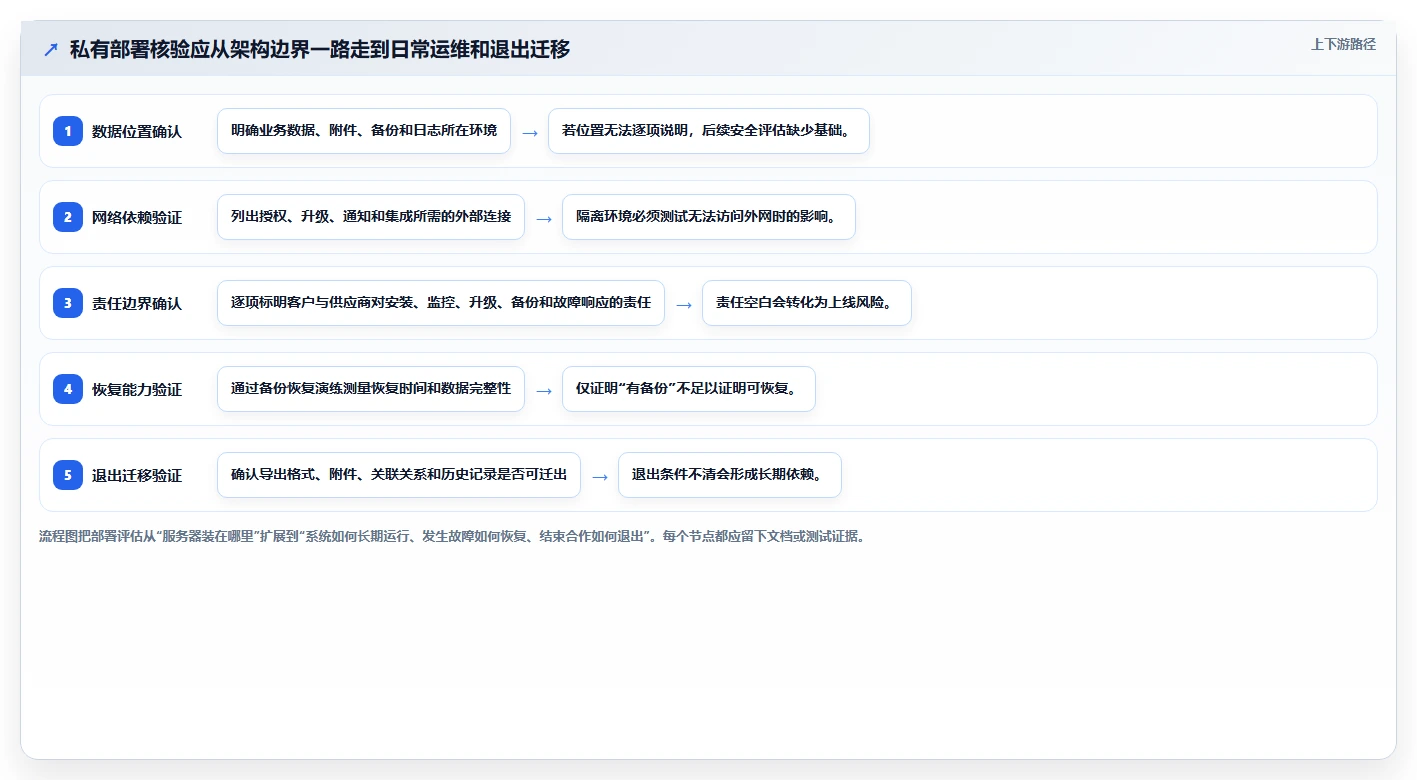Click the box 若位置无法逐项说明，后续安全评估缺少基础

[x=709, y=131]
